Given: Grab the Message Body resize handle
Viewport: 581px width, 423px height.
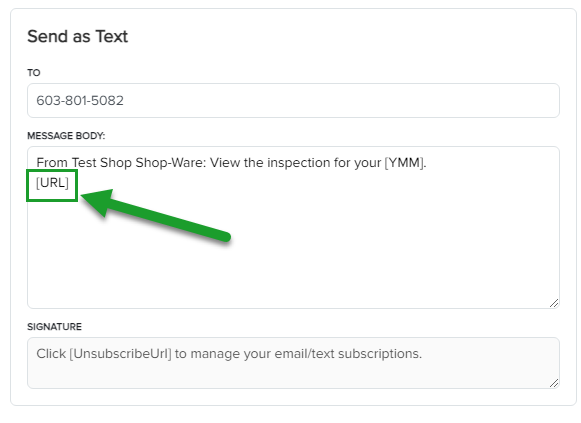Looking at the screenshot, I should tap(554, 303).
